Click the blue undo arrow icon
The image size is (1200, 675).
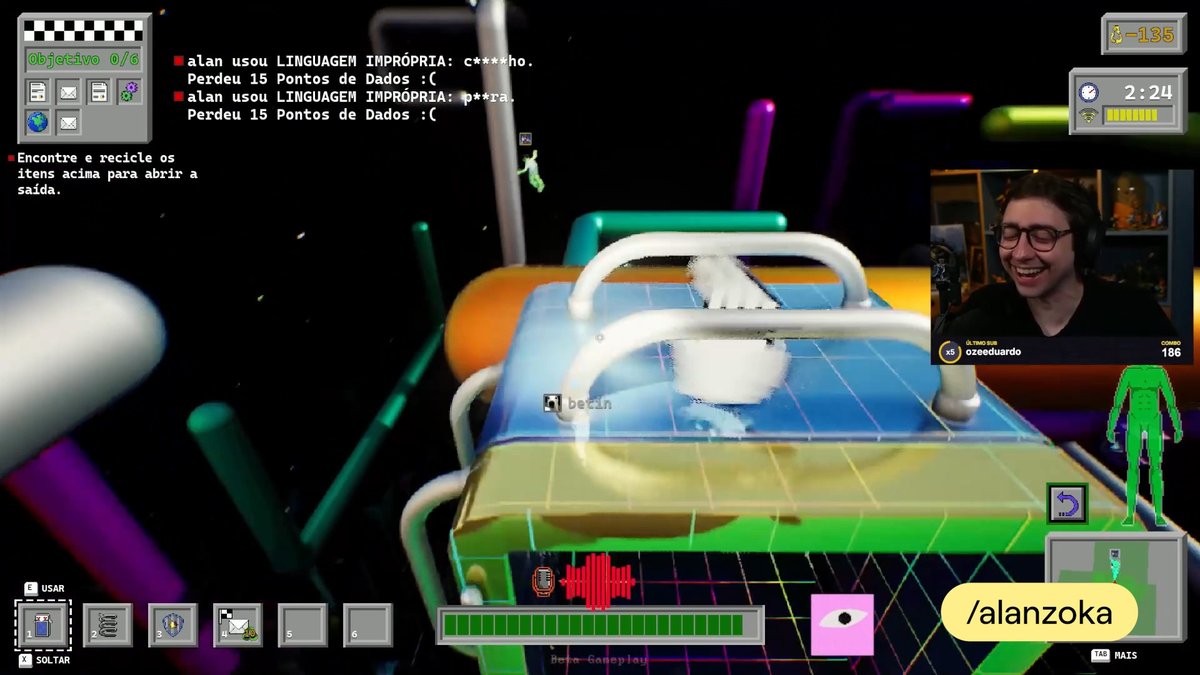(1066, 503)
